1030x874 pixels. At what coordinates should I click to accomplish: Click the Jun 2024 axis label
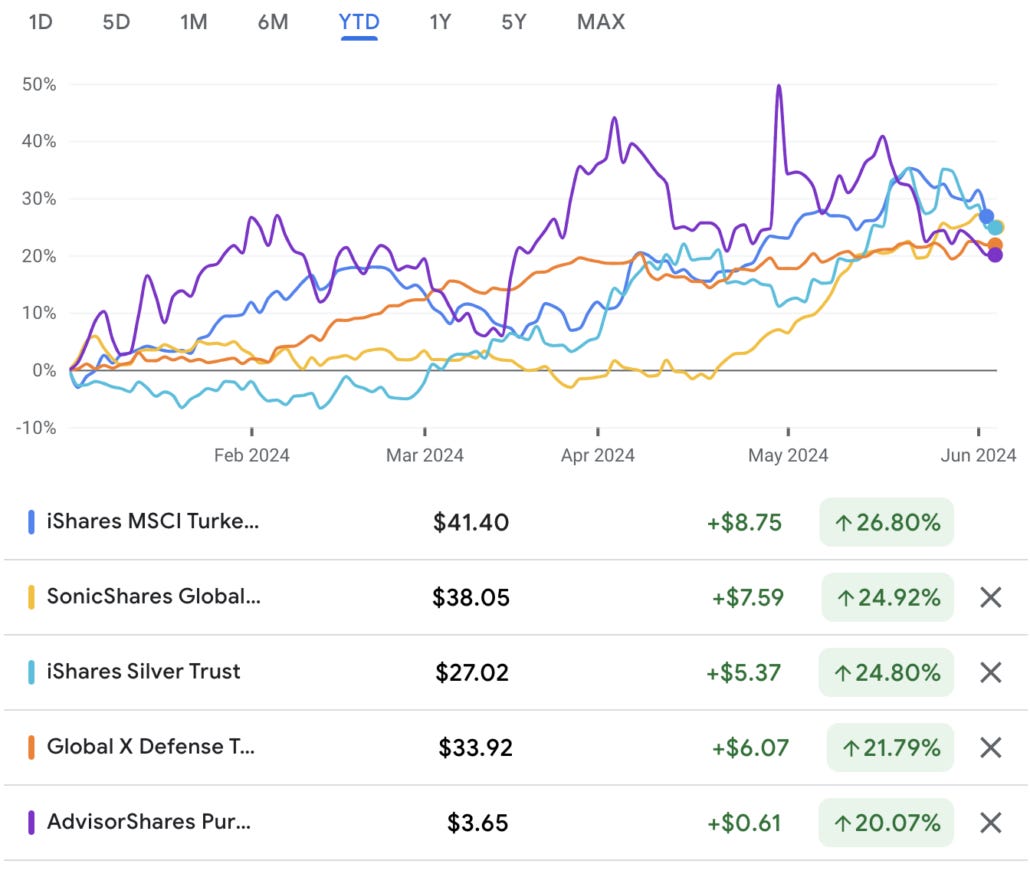pos(978,455)
